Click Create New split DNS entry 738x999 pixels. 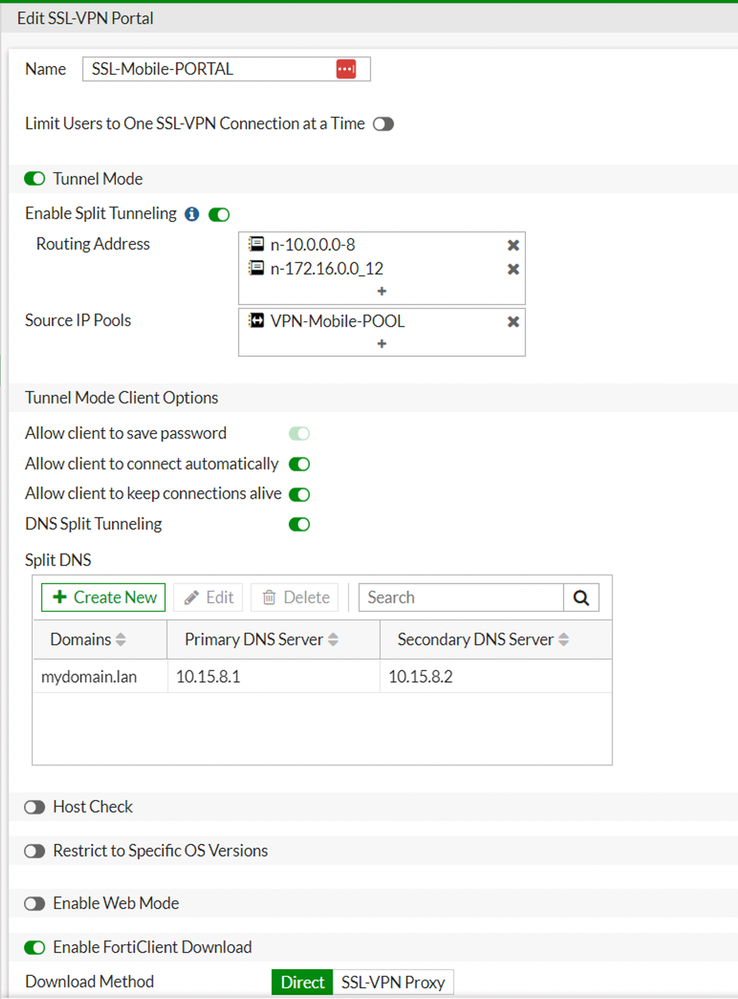(104, 598)
